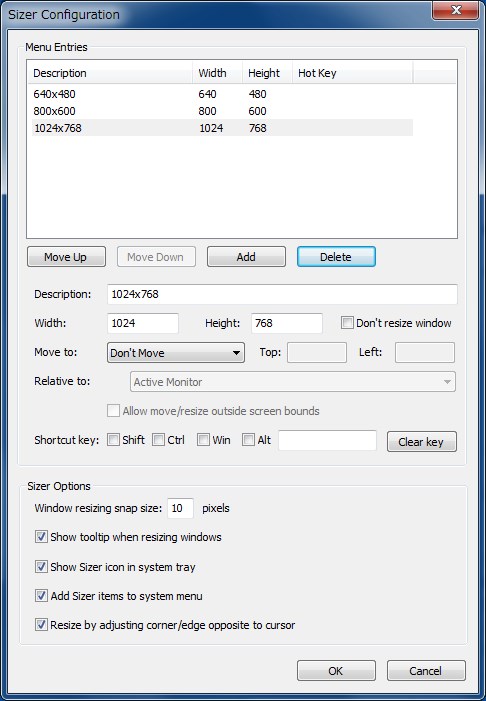Click the Move Up button

66,257
